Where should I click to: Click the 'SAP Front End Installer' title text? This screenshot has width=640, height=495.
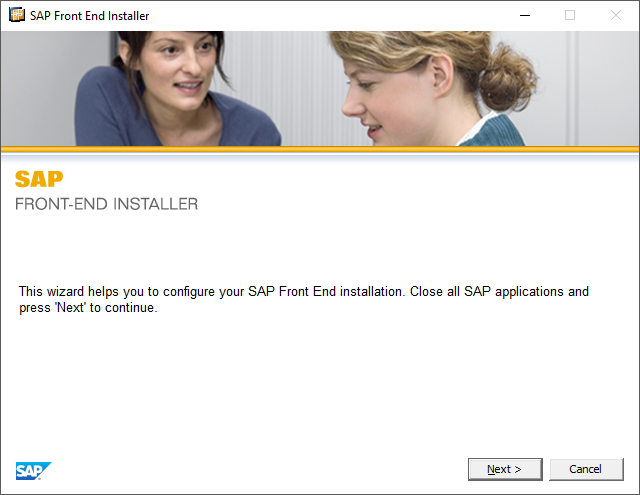click(89, 16)
